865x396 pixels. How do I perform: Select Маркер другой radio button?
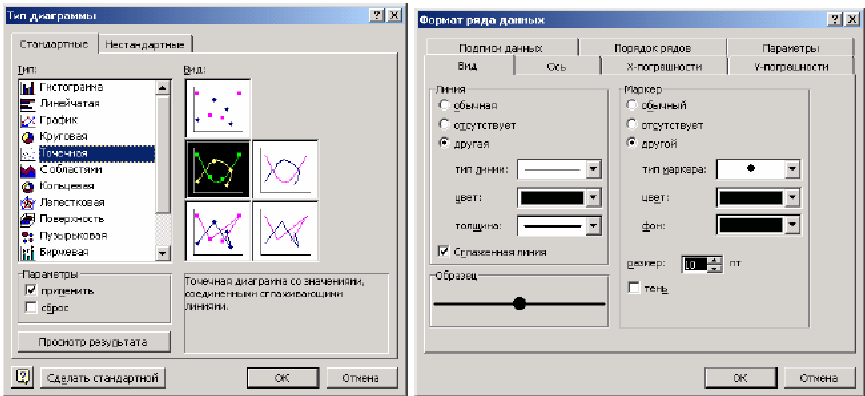(633, 143)
